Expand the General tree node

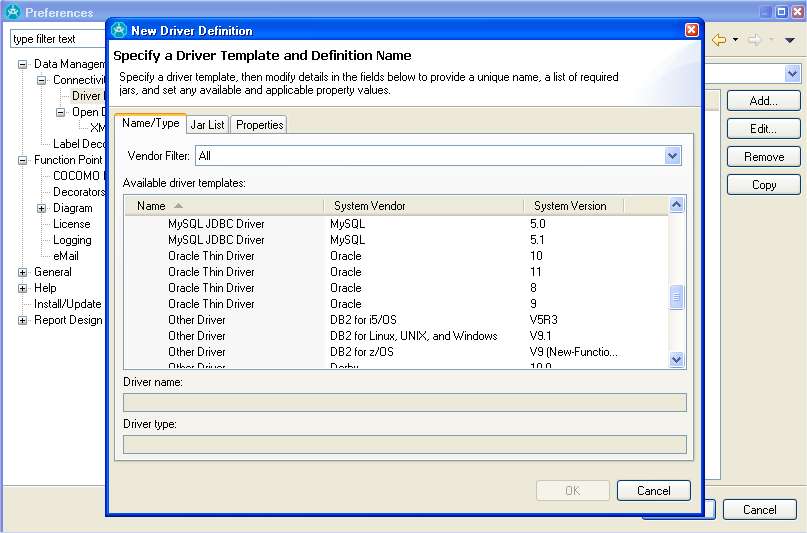tap(22, 272)
